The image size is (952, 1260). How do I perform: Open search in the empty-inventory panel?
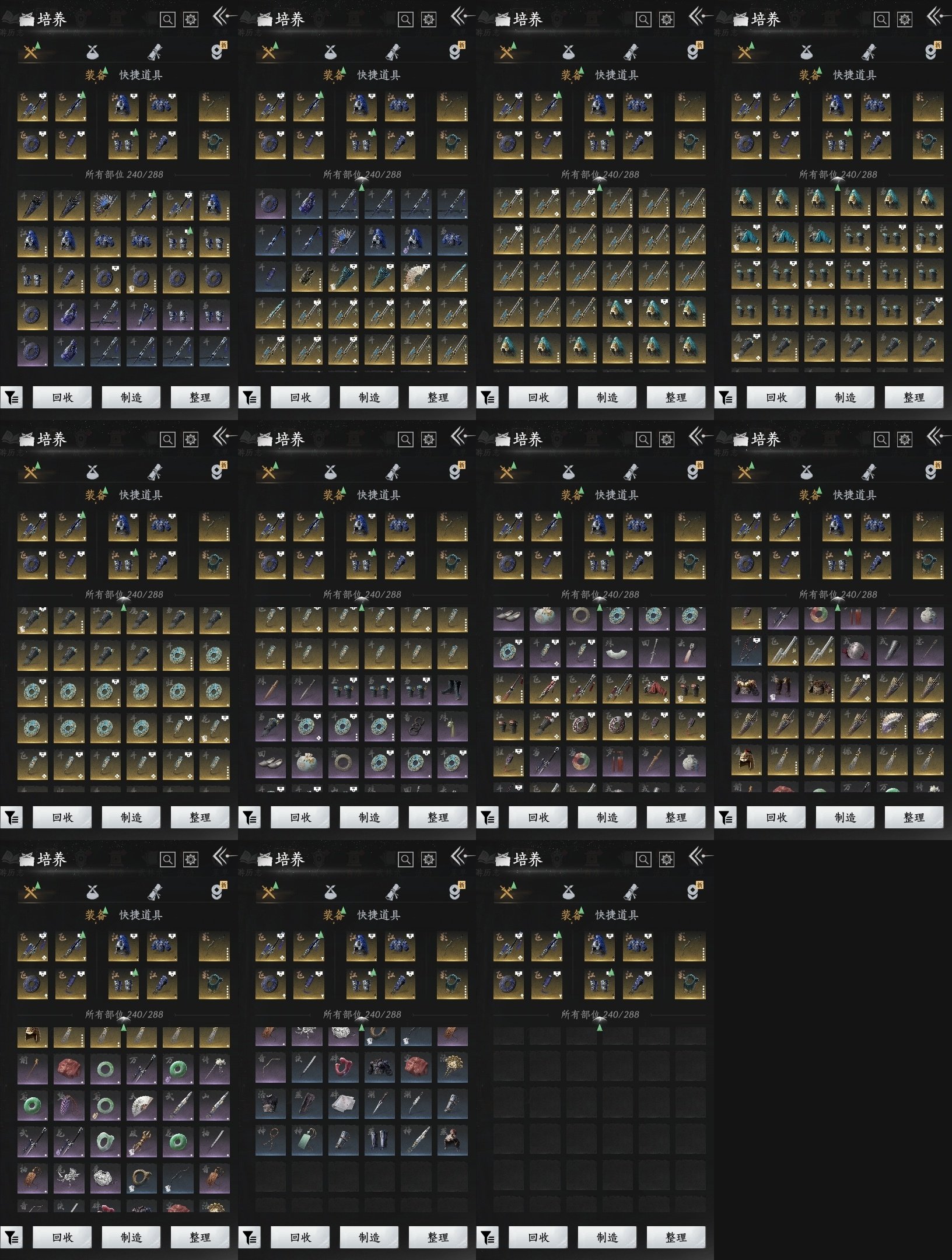643,859
